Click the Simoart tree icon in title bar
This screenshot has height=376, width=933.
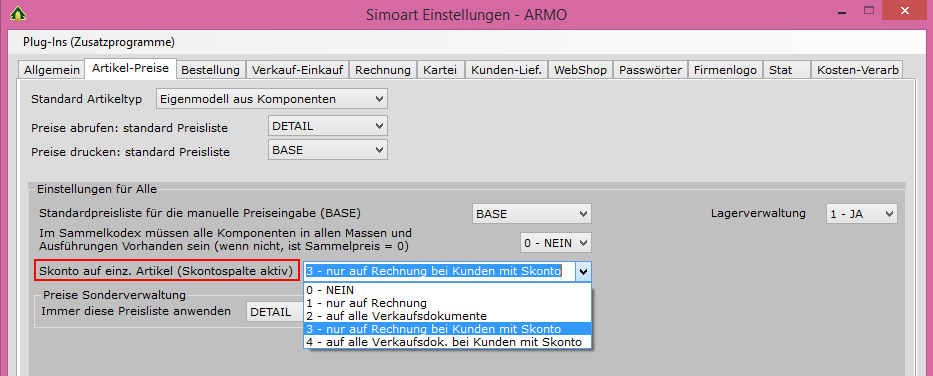point(17,13)
